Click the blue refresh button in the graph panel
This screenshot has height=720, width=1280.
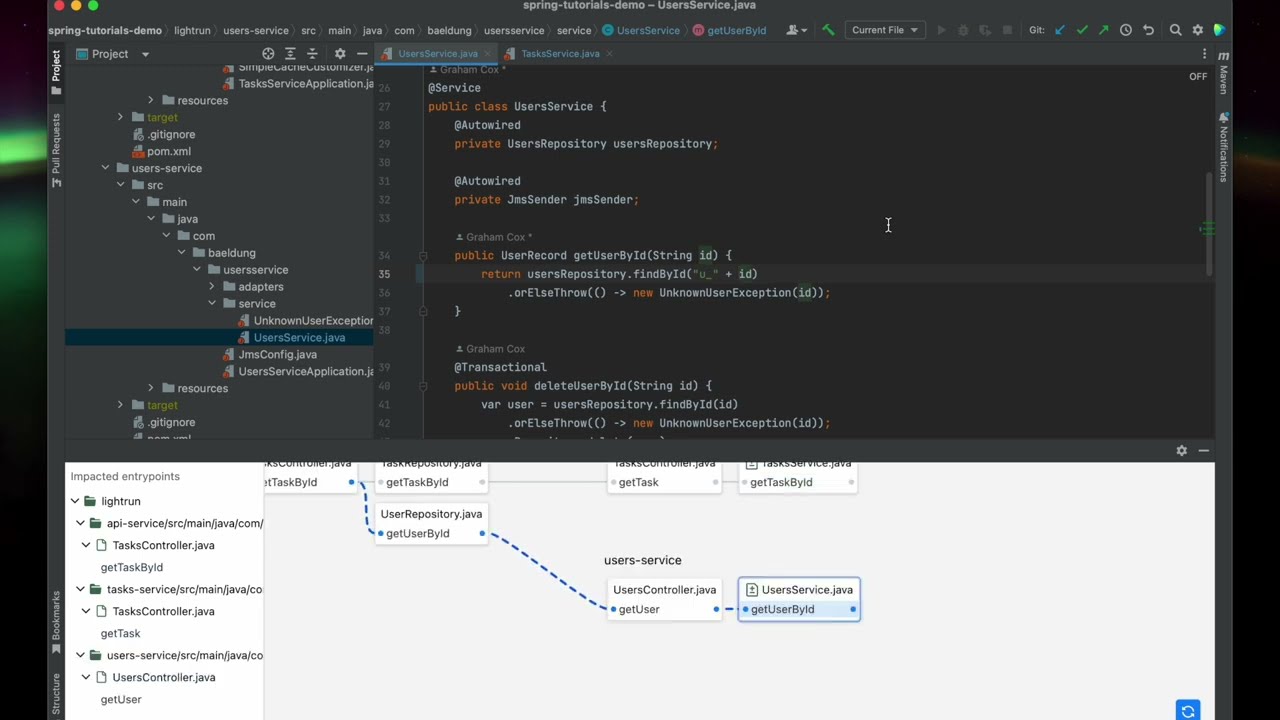1188,711
